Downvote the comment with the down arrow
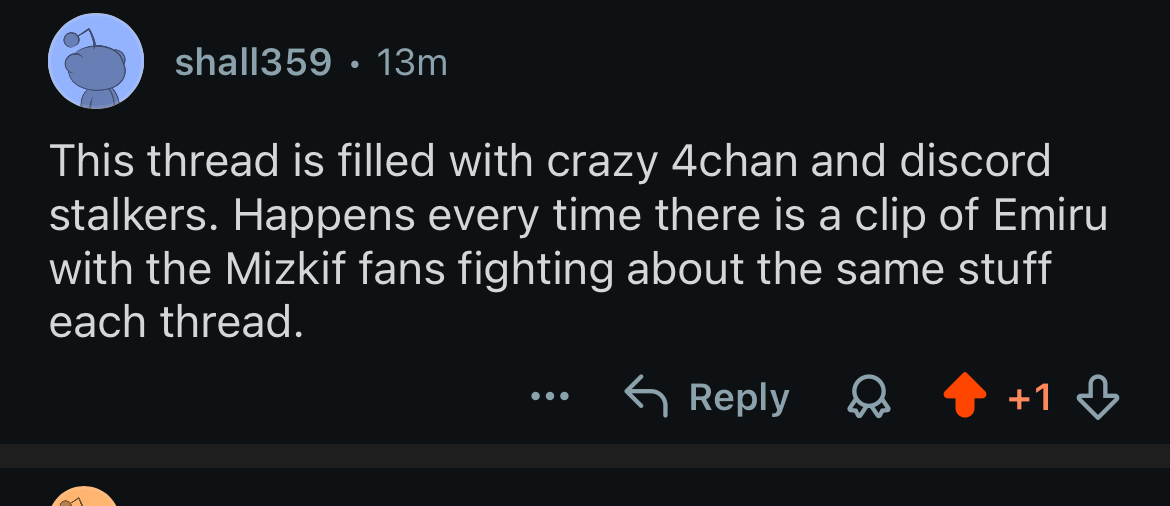The height and width of the screenshot is (506, 1170). pyautogui.click(x=1097, y=398)
